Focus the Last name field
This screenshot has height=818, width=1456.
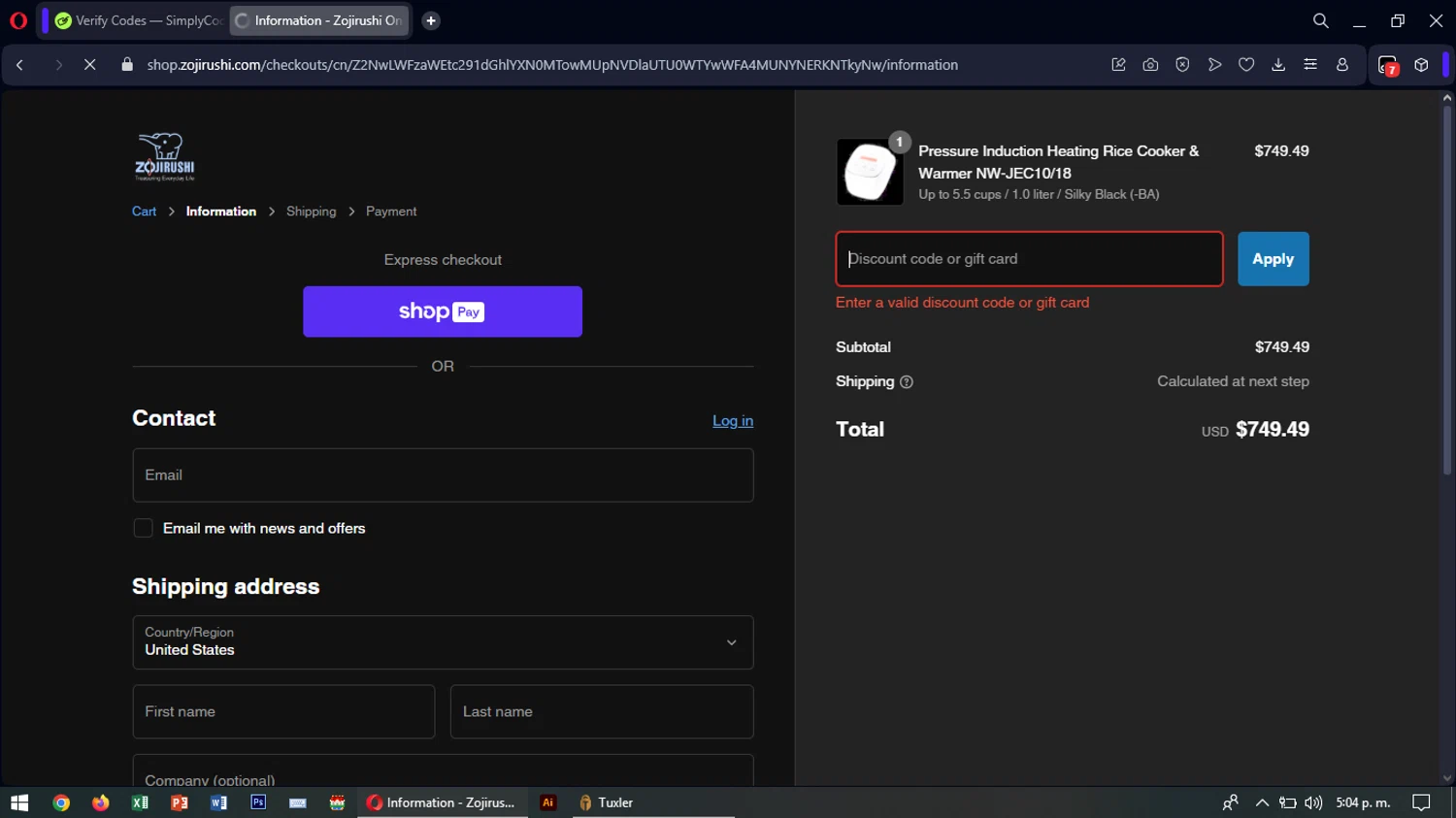tap(602, 712)
